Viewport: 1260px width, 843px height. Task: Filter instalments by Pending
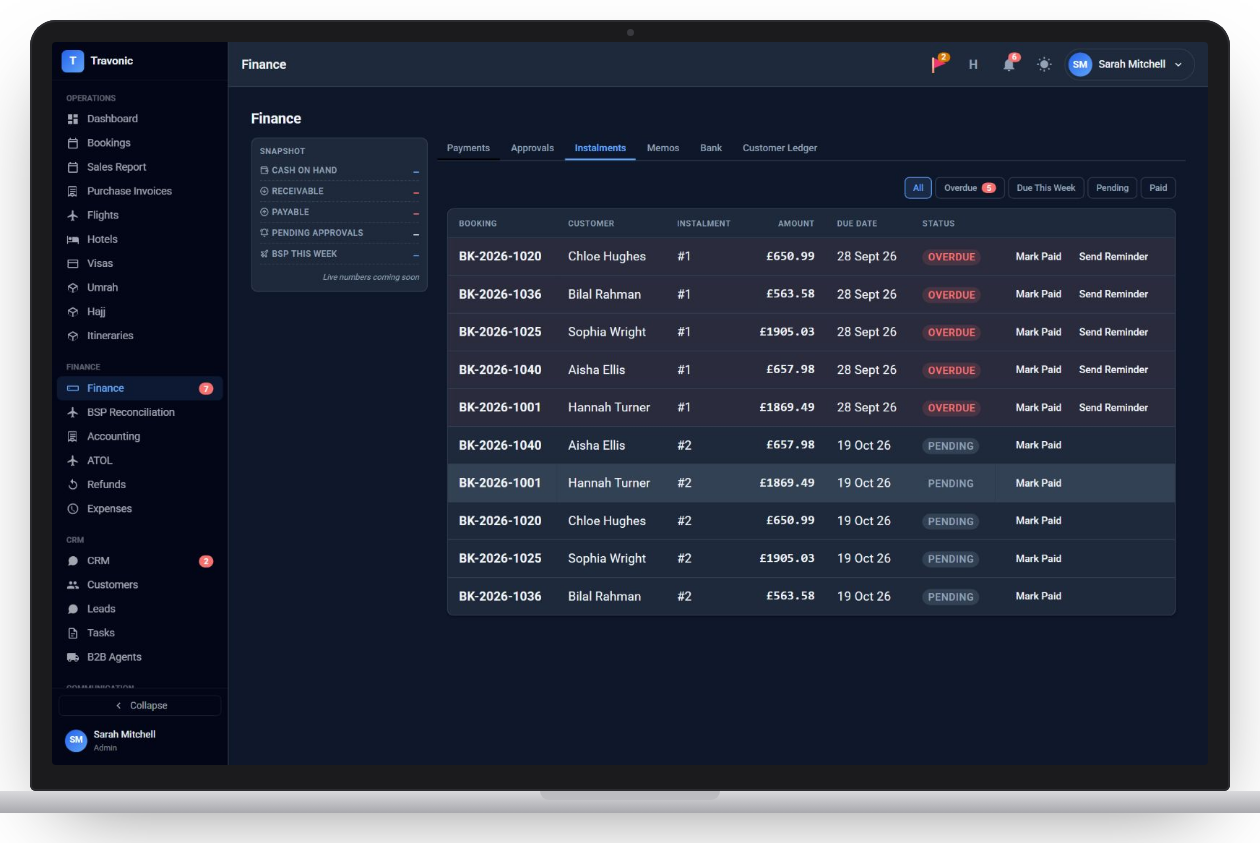[1112, 188]
